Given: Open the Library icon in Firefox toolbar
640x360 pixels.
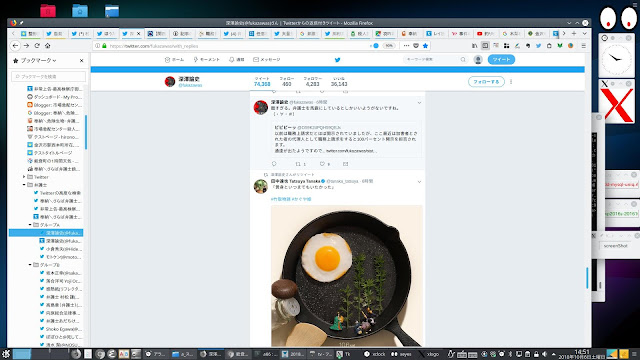Looking at the screenshot, I should pos(474,46).
